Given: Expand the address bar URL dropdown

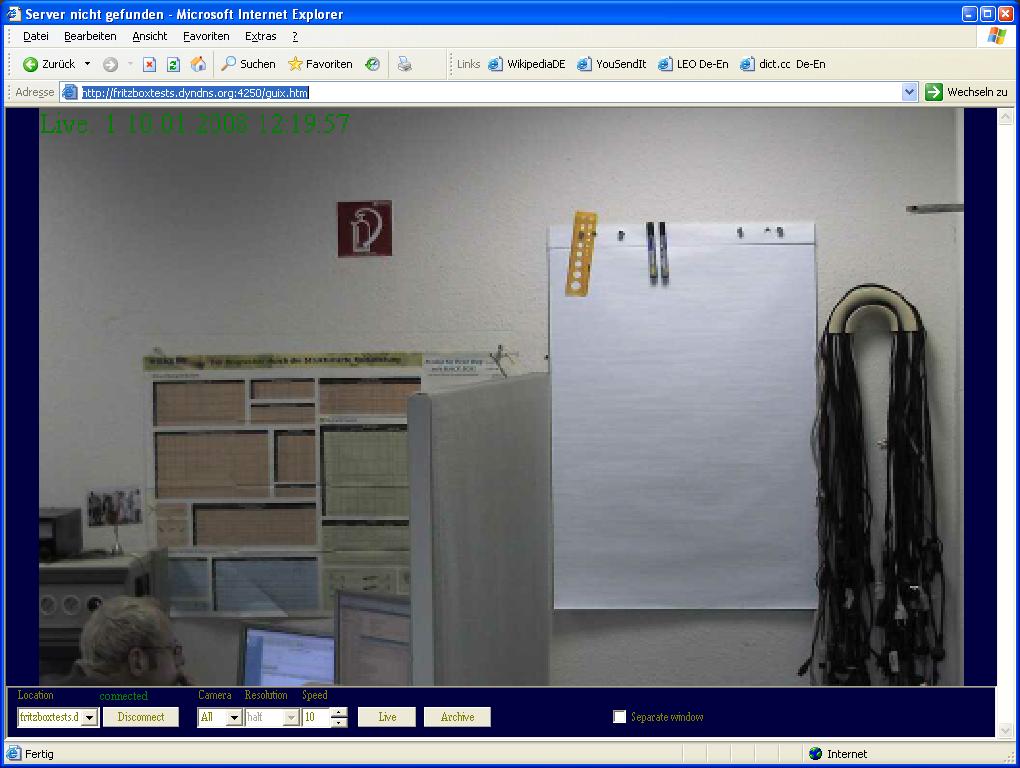Looking at the screenshot, I should [909, 92].
